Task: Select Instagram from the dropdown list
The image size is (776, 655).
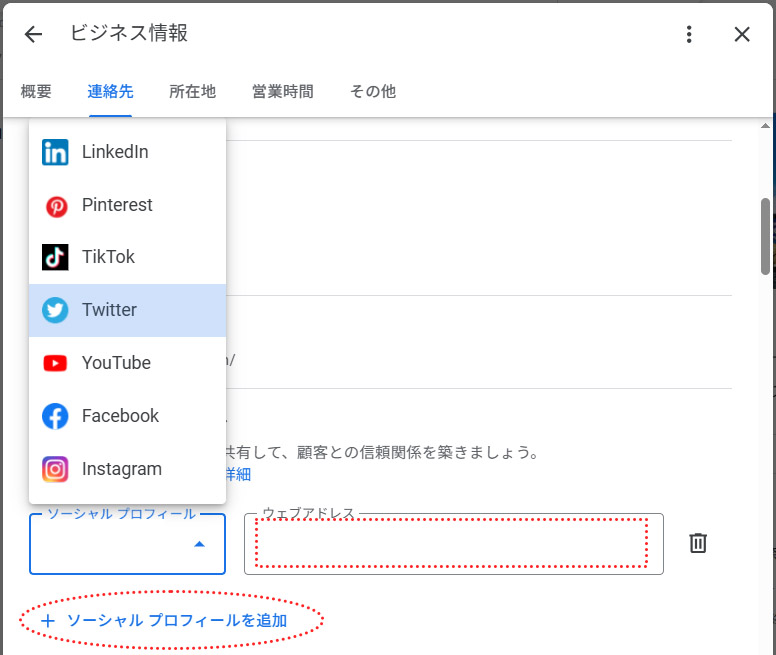Action: coord(128,469)
